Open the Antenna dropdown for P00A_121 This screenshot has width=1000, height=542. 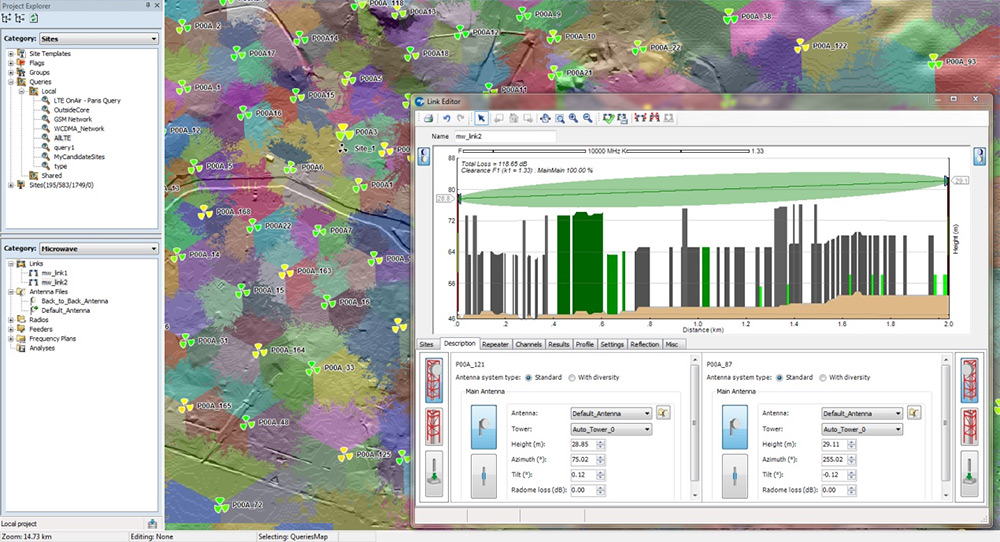coord(611,413)
